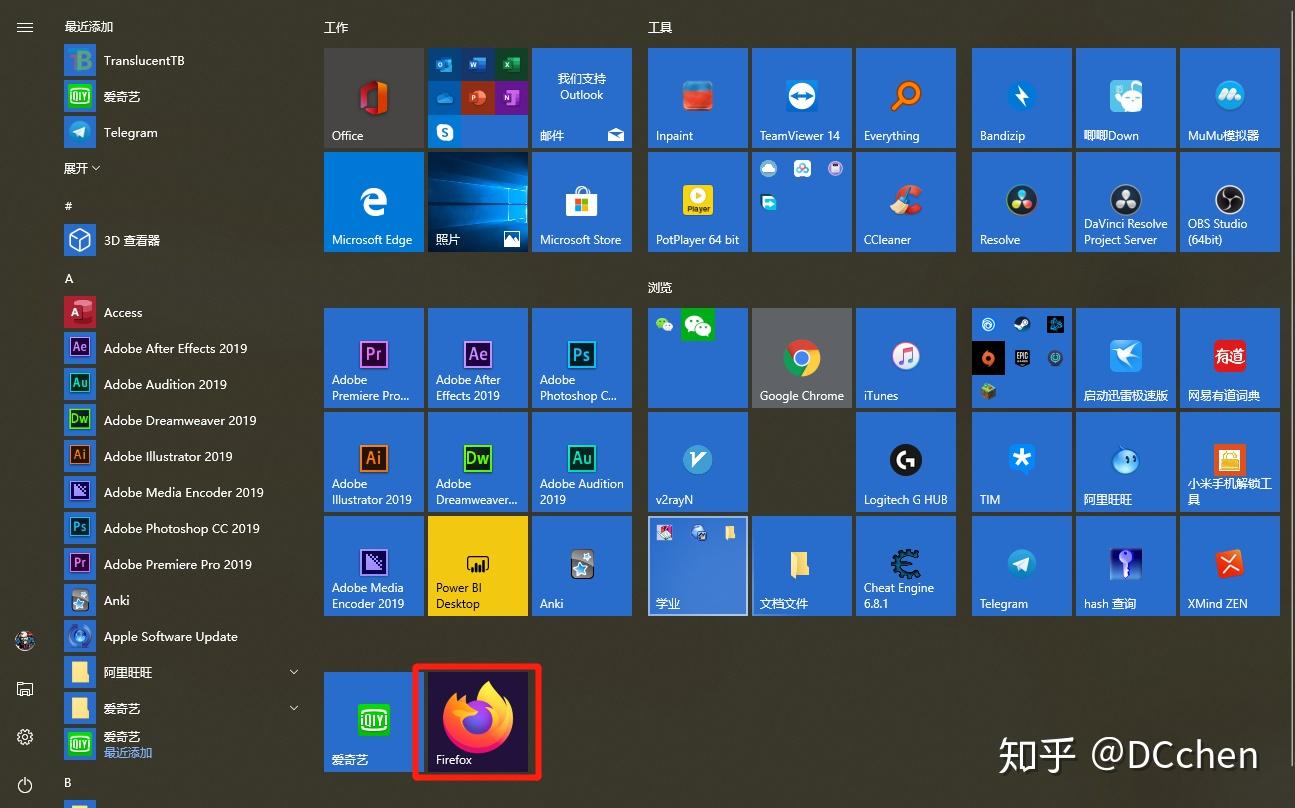Launch TeamViewer 14 tile
Image resolution: width=1295 pixels, height=808 pixels.
click(x=802, y=98)
